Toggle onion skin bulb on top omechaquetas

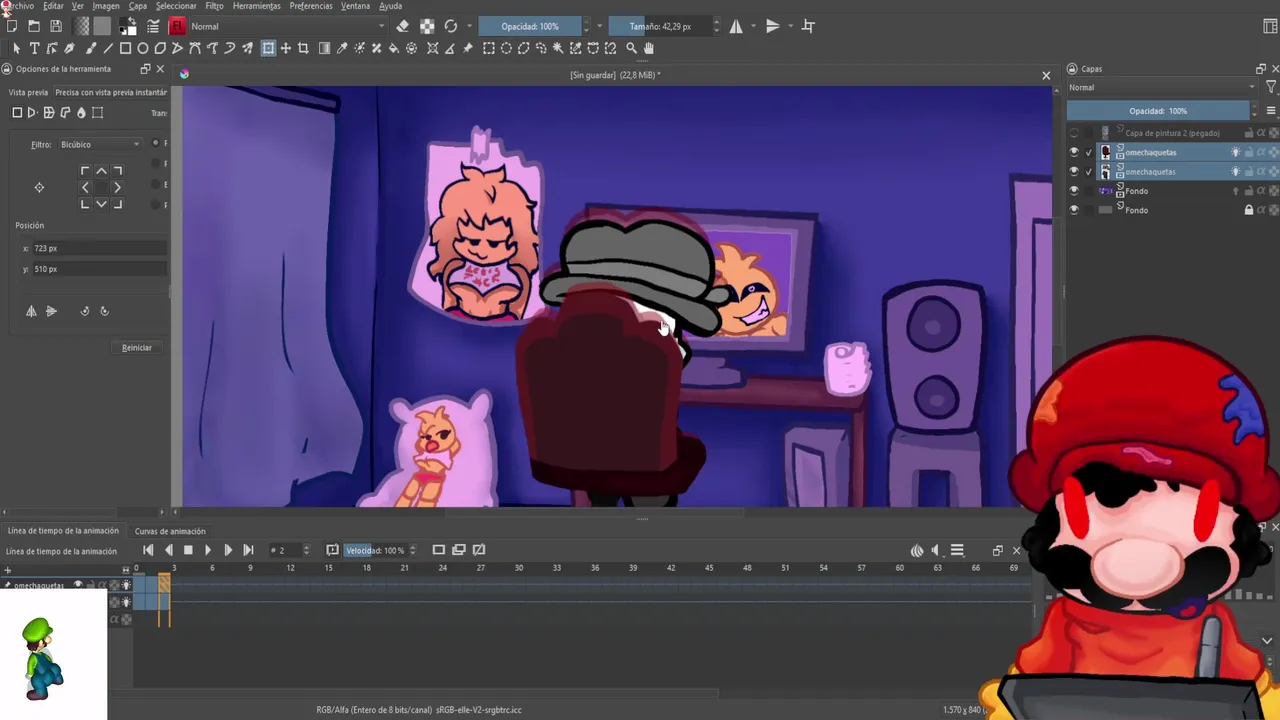click(x=1235, y=152)
